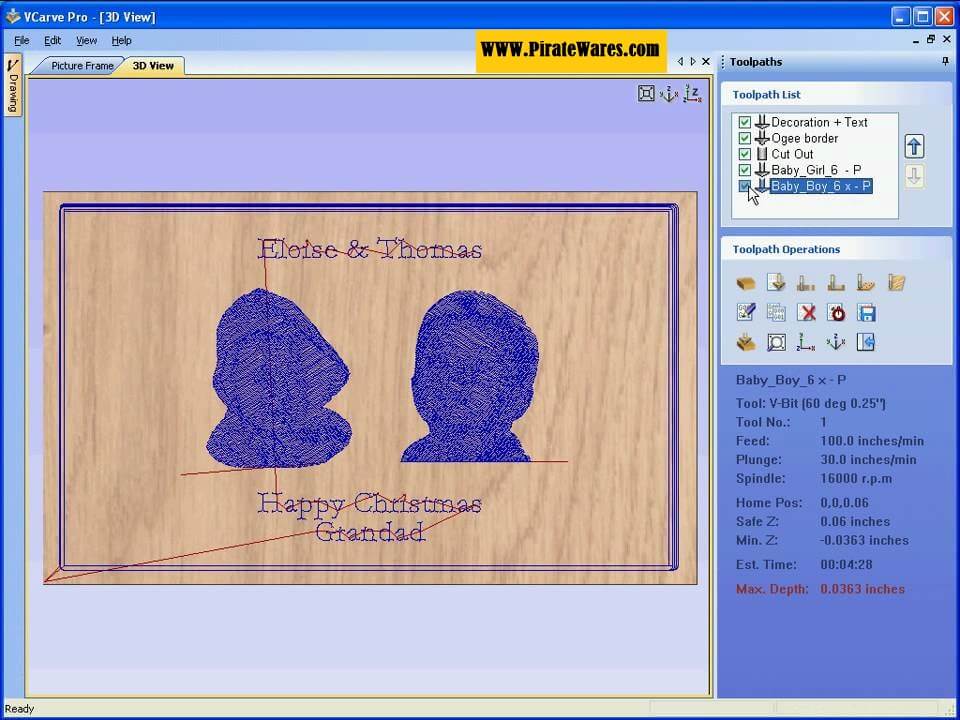Click the delete toolpath red X icon

pos(806,313)
